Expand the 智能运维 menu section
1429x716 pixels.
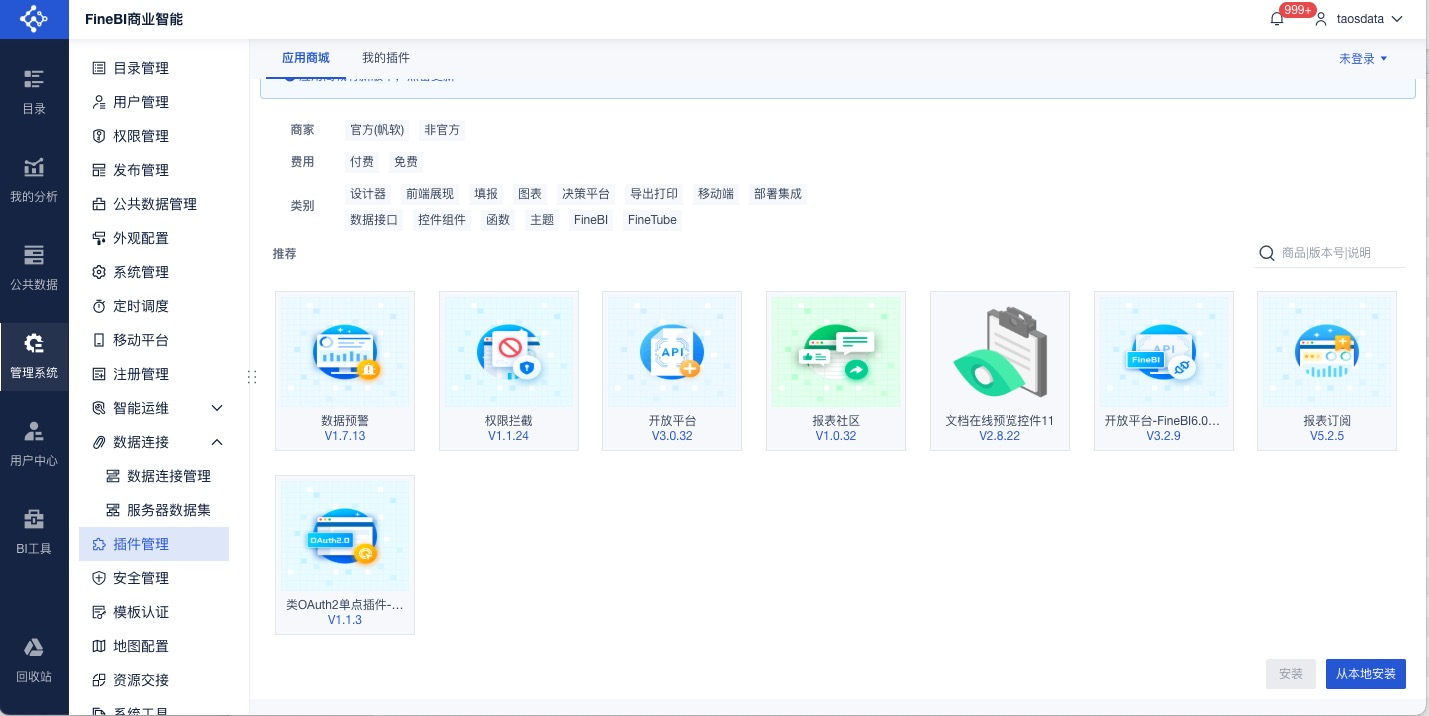217,408
